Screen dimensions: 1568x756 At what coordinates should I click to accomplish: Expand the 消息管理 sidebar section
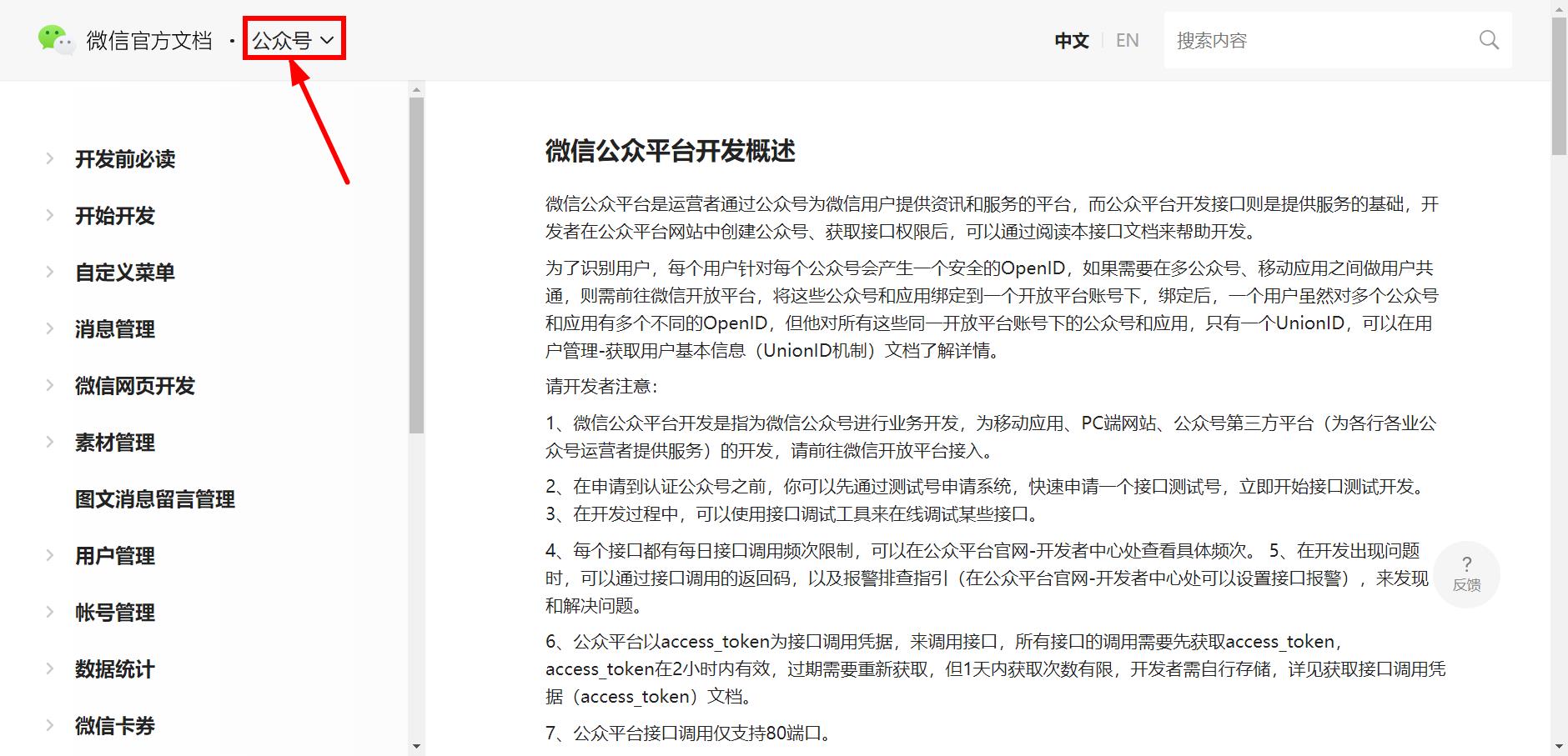(x=113, y=328)
